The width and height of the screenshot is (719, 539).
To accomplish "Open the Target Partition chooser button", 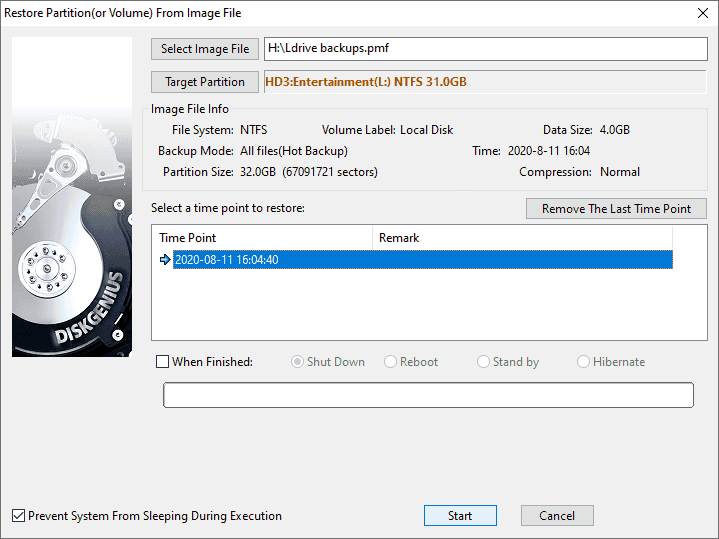I will [x=205, y=82].
